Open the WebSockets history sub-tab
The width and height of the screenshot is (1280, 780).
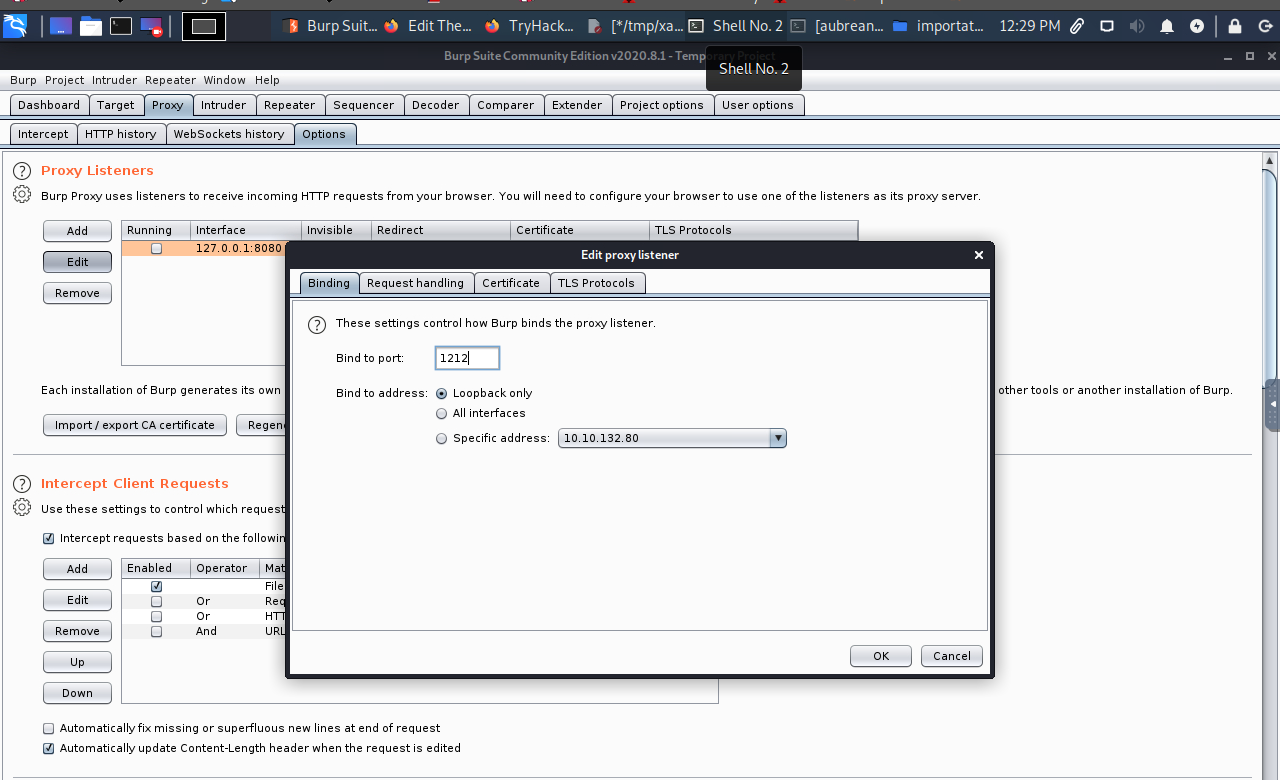[229, 134]
